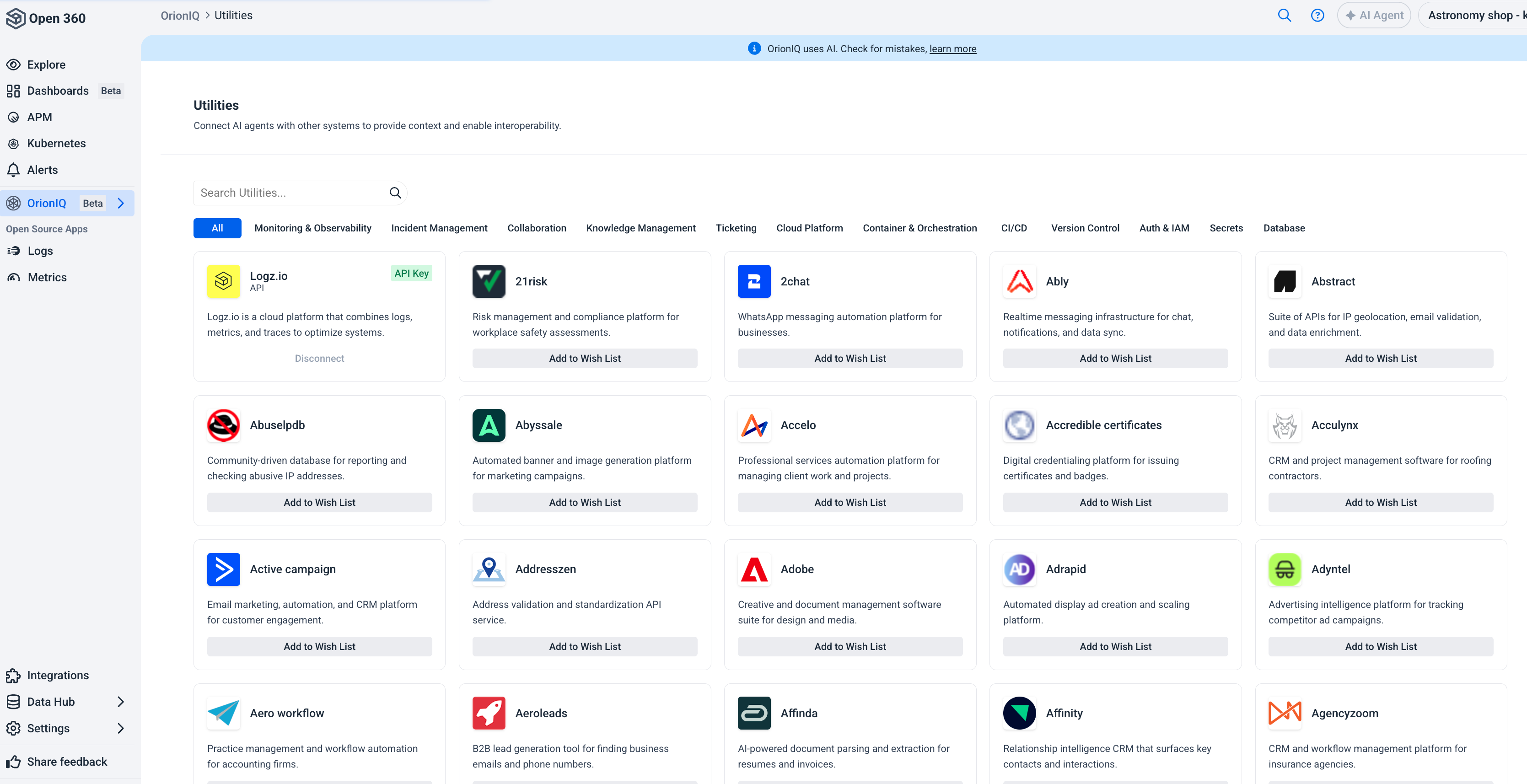Open Metrics from the sidebar
The height and width of the screenshot is (784, 1527).
13,277
